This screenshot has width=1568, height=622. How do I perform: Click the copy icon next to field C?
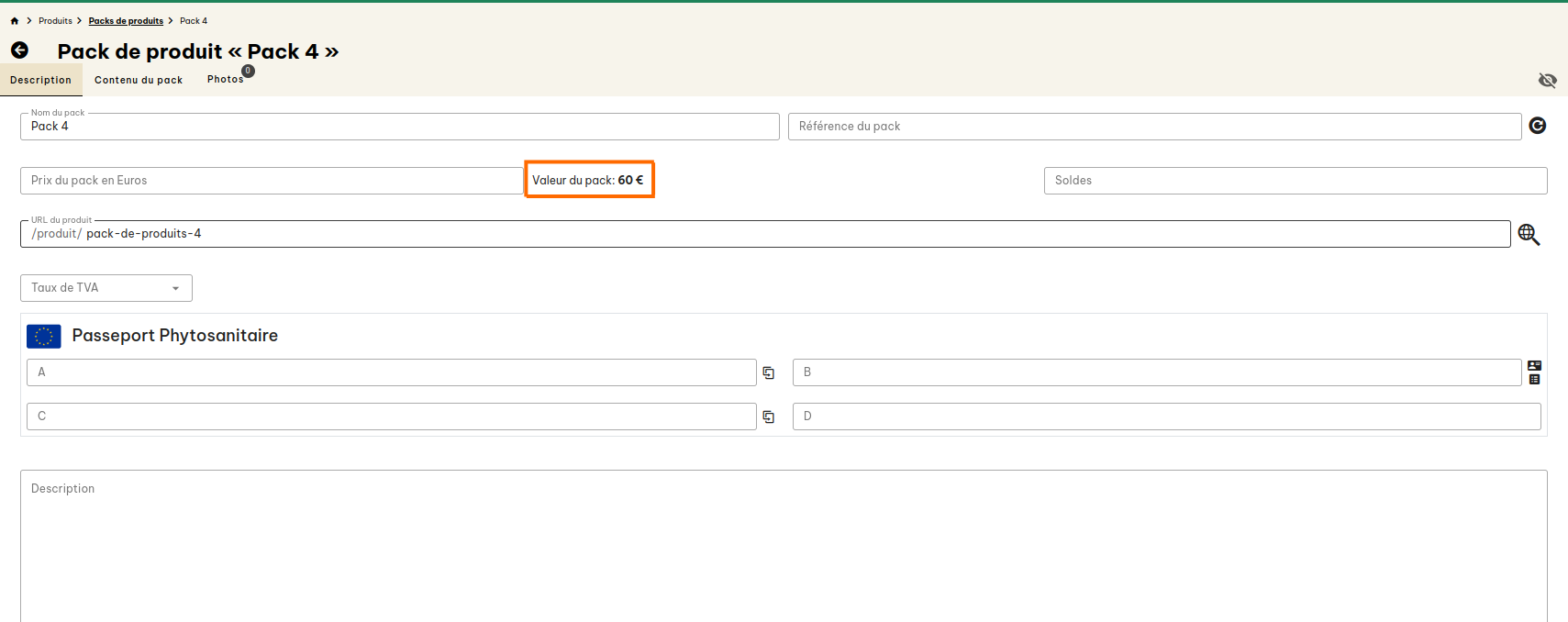pos(769,417)
